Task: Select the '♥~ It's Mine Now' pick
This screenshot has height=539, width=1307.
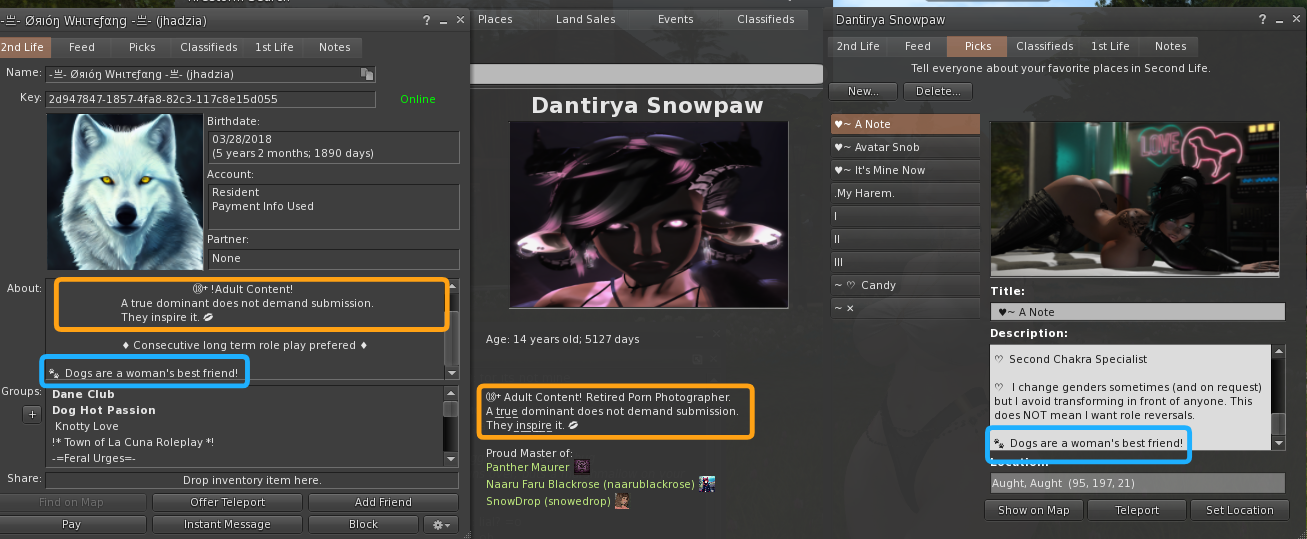Action: click(x=905, y=170)
